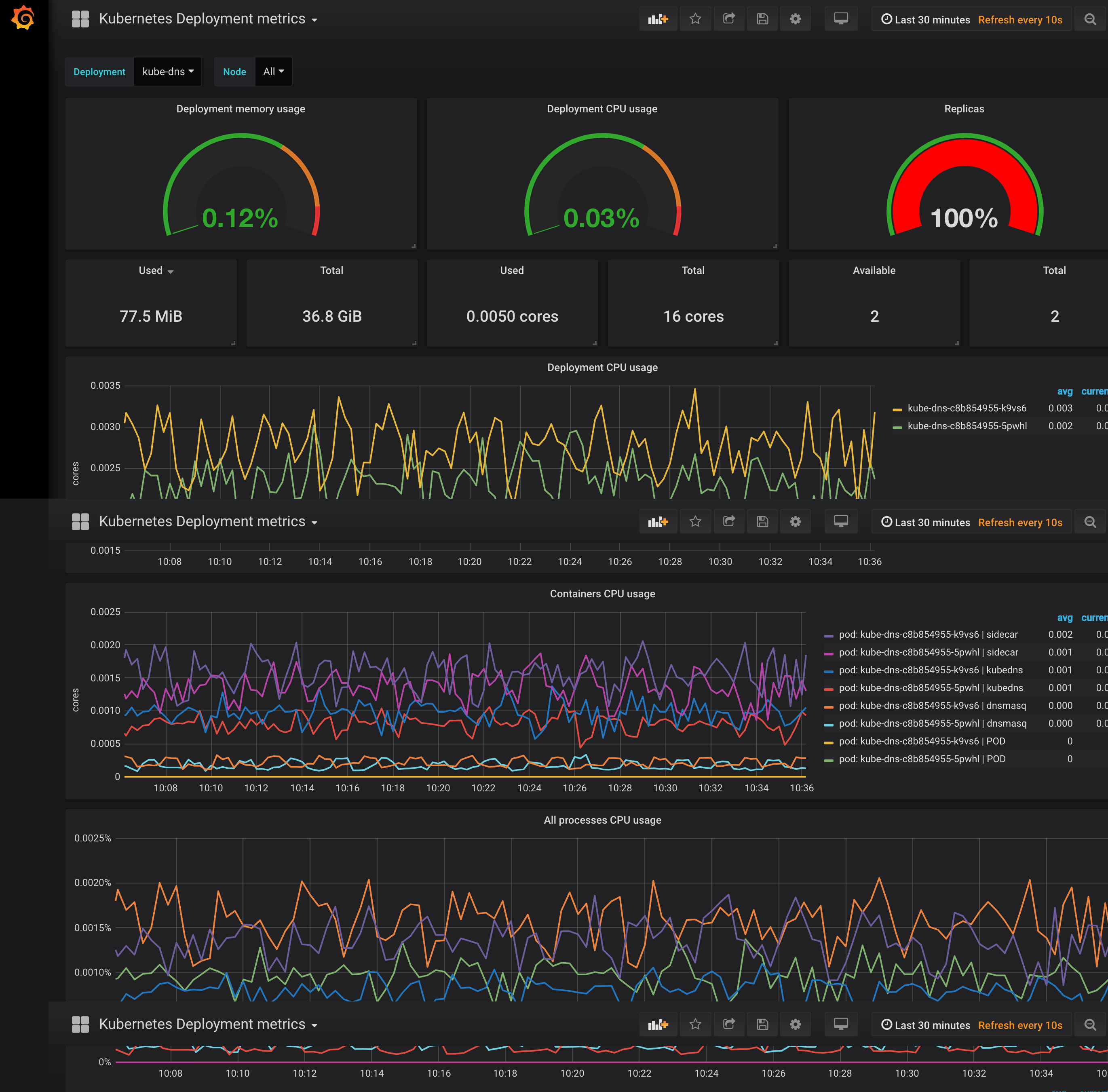Open Deployment CPU usage gauge panel title menu
This screenshot has height=1092, width=1108.
coord(601,109)
